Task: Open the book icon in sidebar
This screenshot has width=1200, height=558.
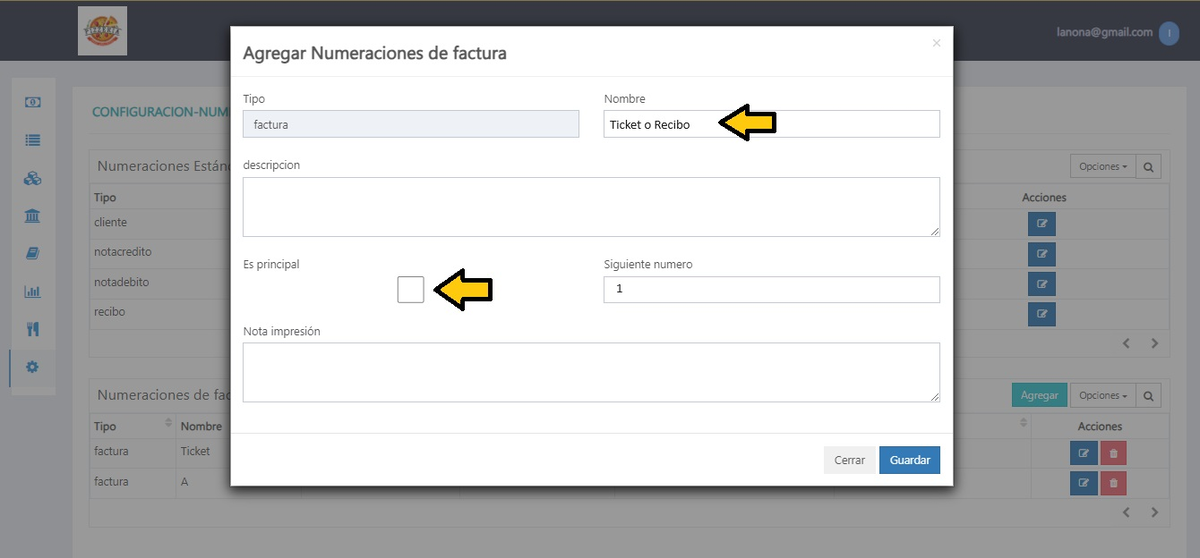Action: pos(32,254)
